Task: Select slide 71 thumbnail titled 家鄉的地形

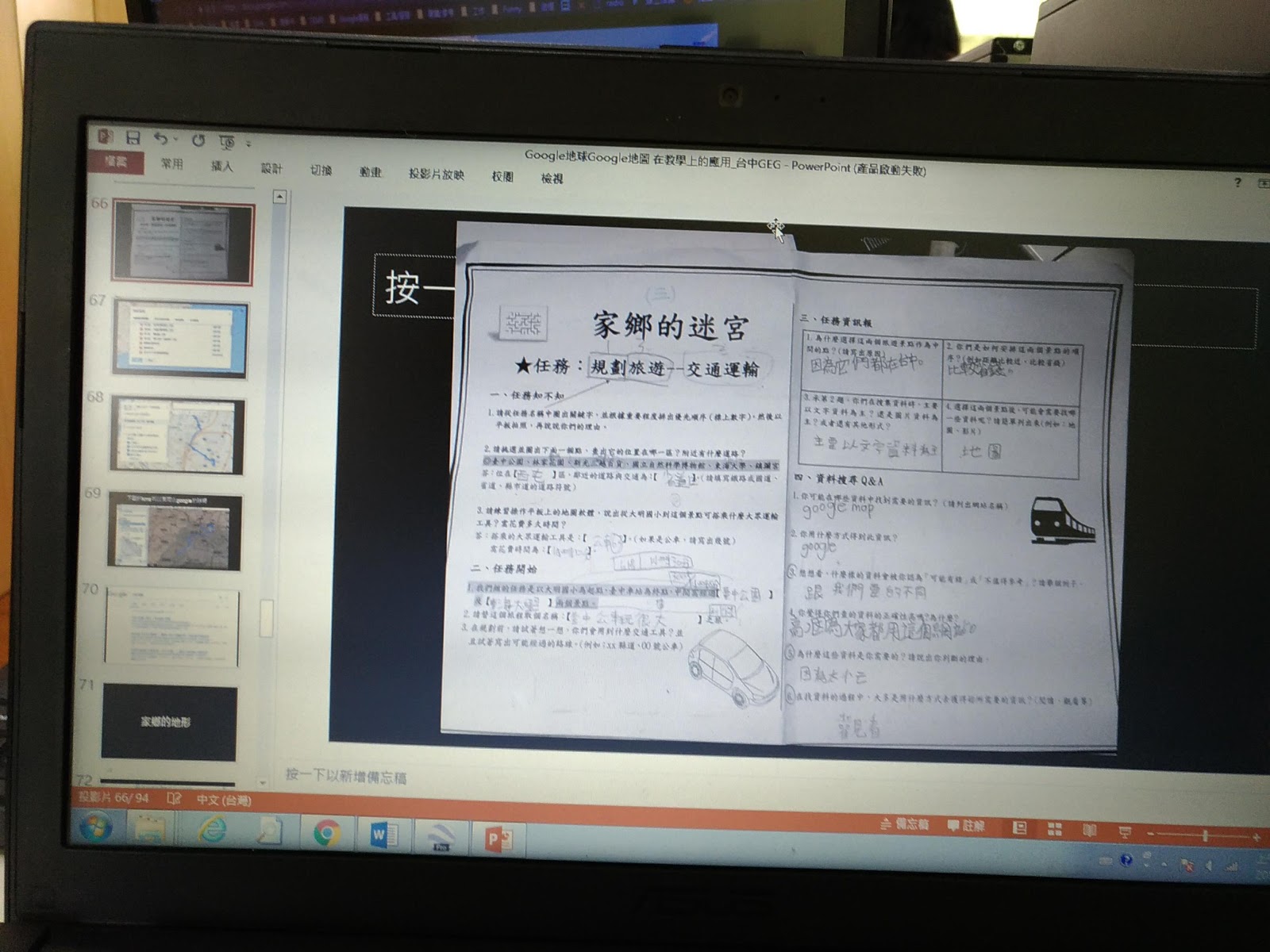Action: coord(169,723)
